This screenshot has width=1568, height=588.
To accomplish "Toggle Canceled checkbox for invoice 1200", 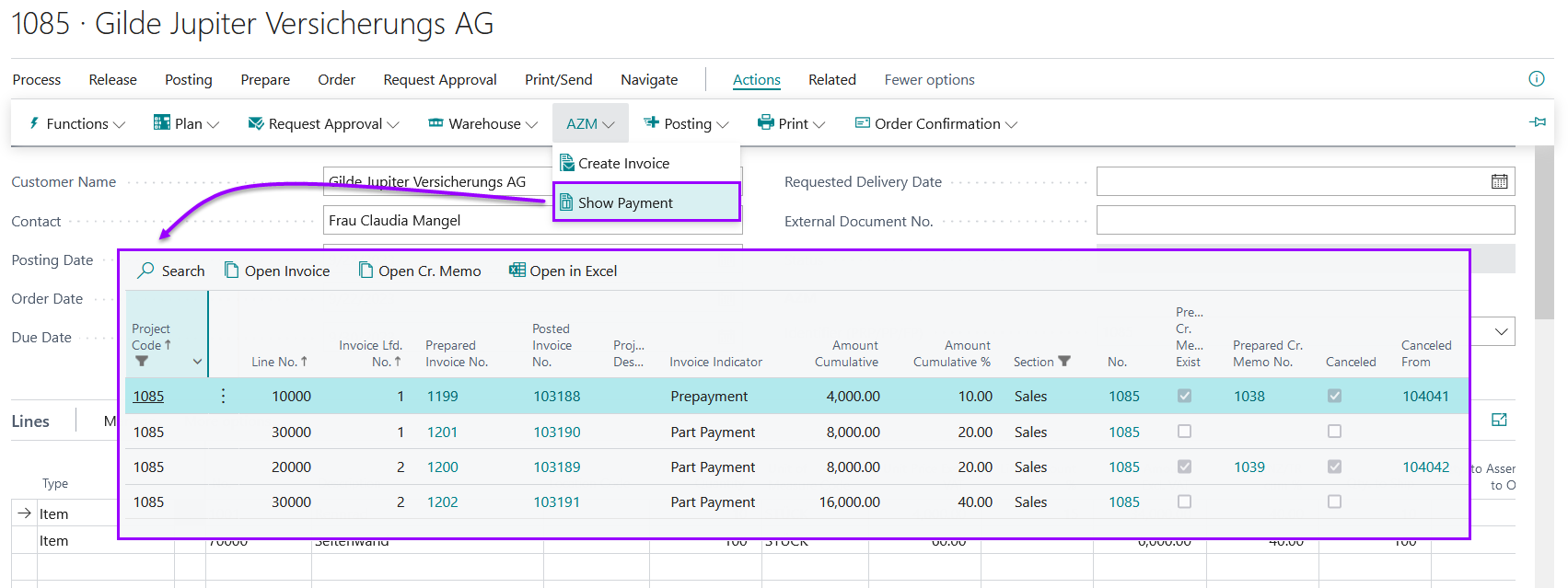I will (x=1334, y=467).
